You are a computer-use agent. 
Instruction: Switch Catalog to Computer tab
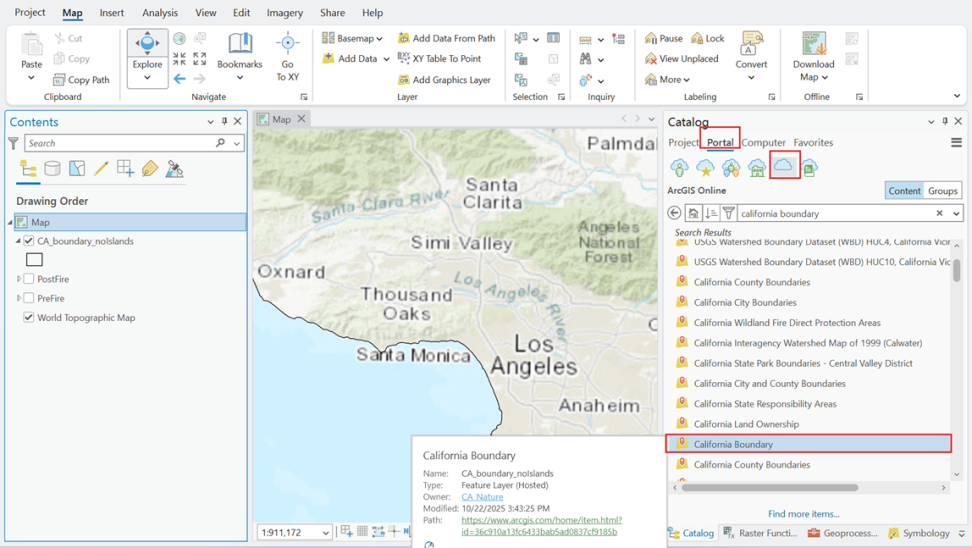[x=763, y=143]
